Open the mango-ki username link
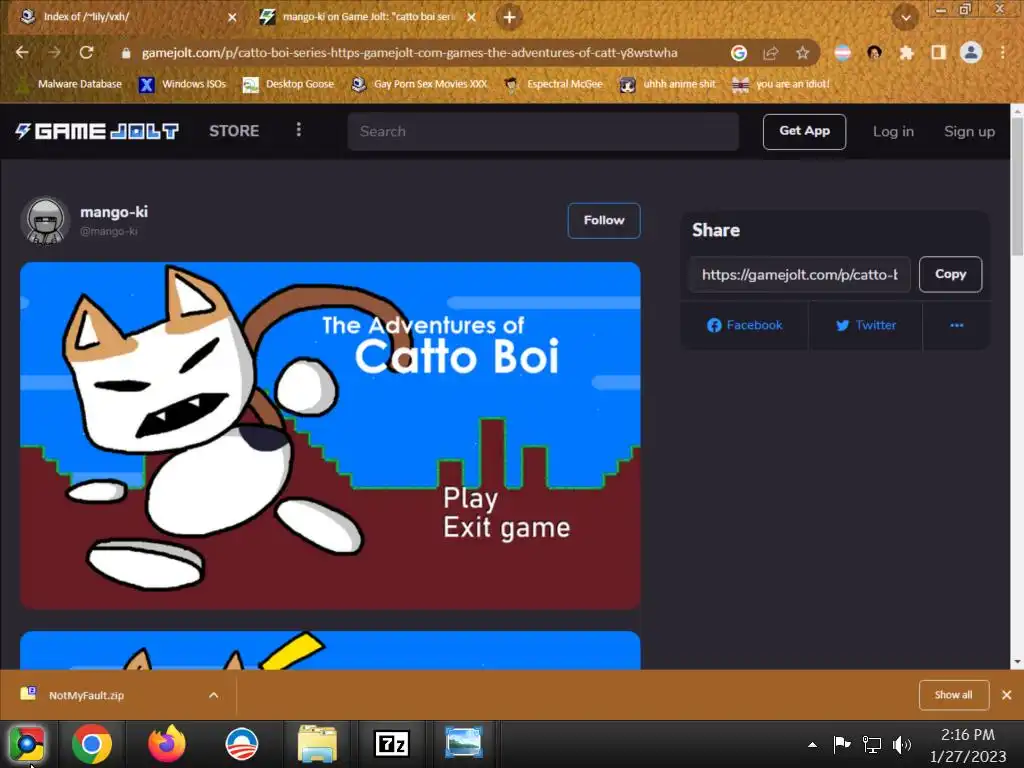 (114, 212)
